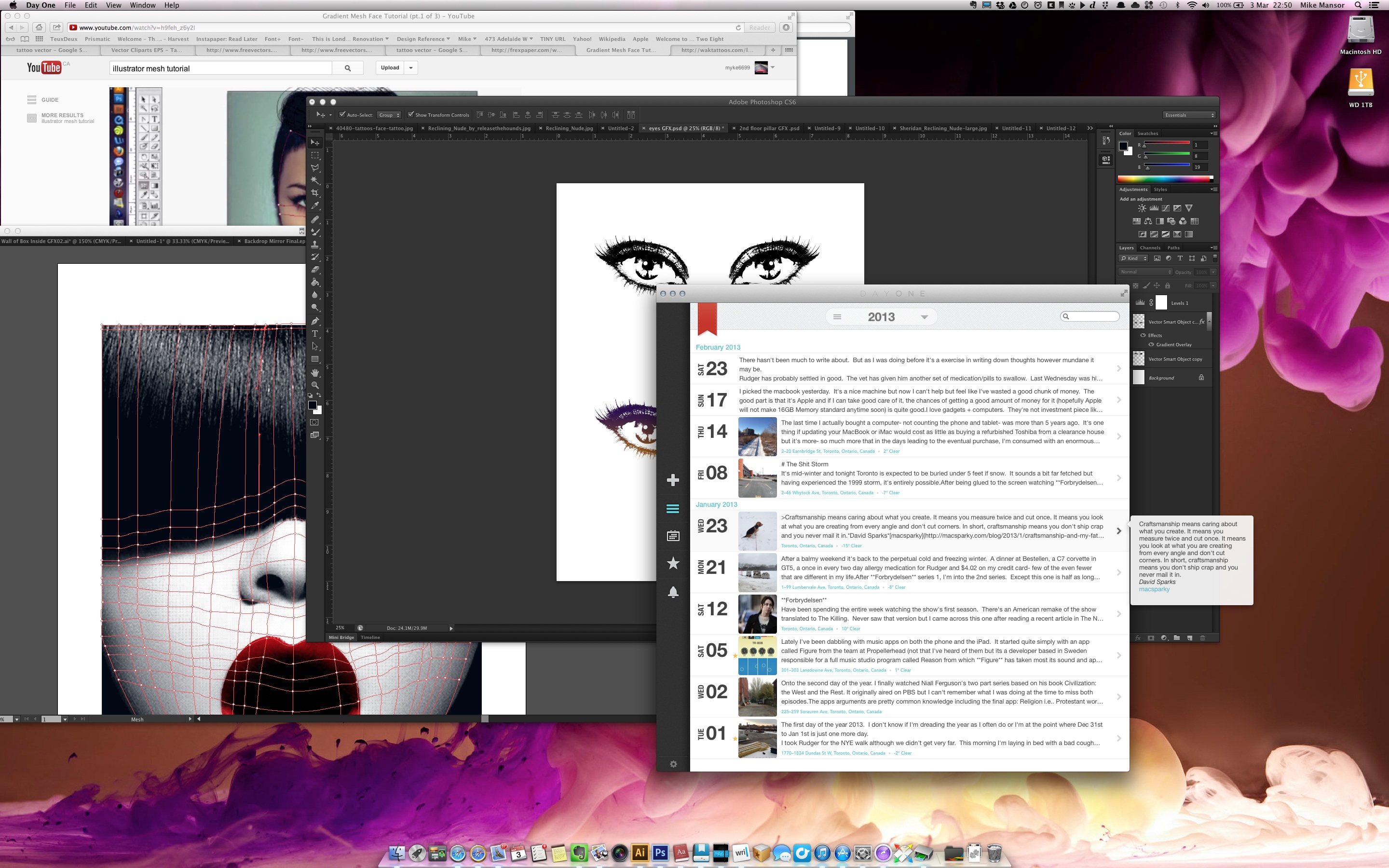Image resolution: width=1389 pixels, height=868 pixels.
Task: Pick the Horizontal Type tool
Action: point(314,334)
